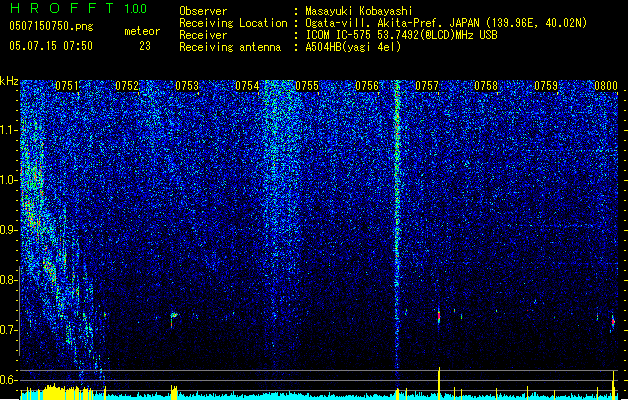
Task: Click the red meteor echo near 0800
Action: click(x=613, y=321)
